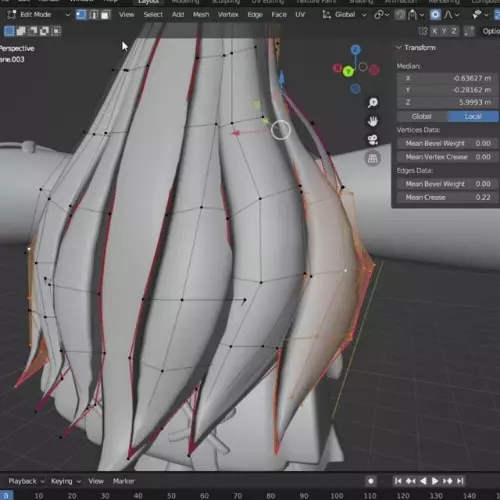Jump to the timeline start frame
The height and width of the screenshot is (500, 500).
point(398,481)
